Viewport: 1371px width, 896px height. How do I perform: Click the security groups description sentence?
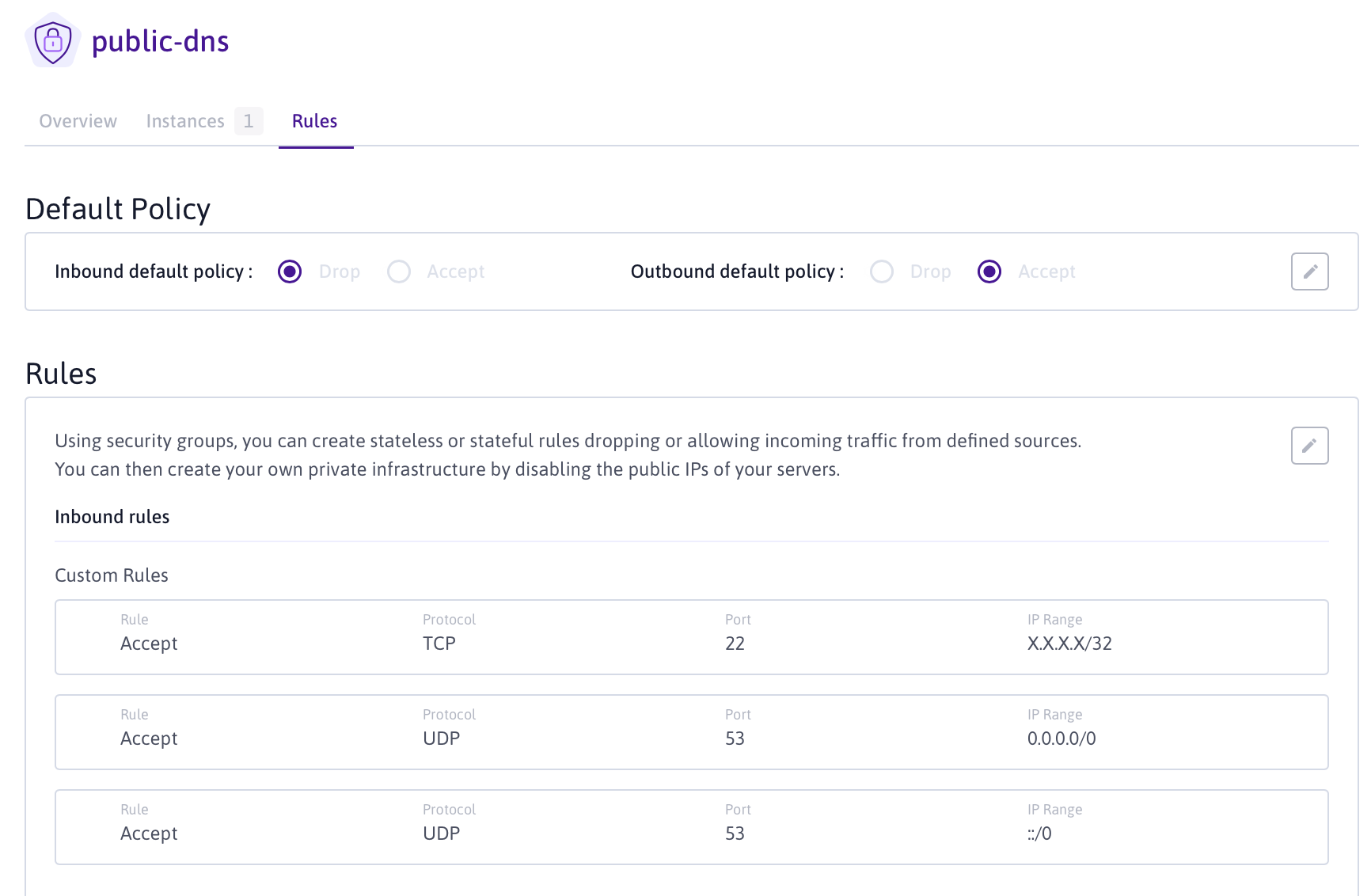568,441
